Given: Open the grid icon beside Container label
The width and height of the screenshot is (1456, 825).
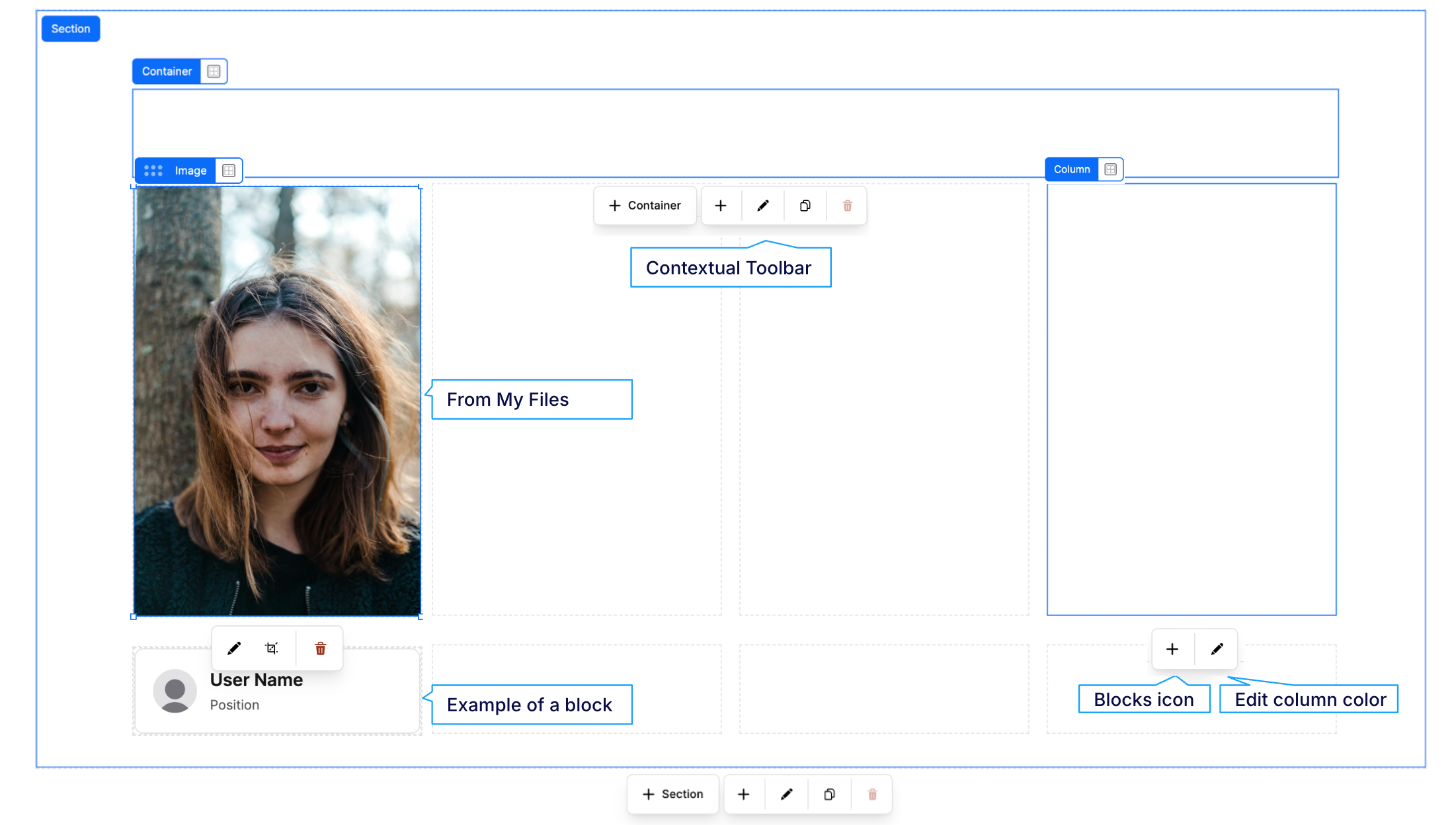Looking at the screenshot, I should tap(214, 71).
